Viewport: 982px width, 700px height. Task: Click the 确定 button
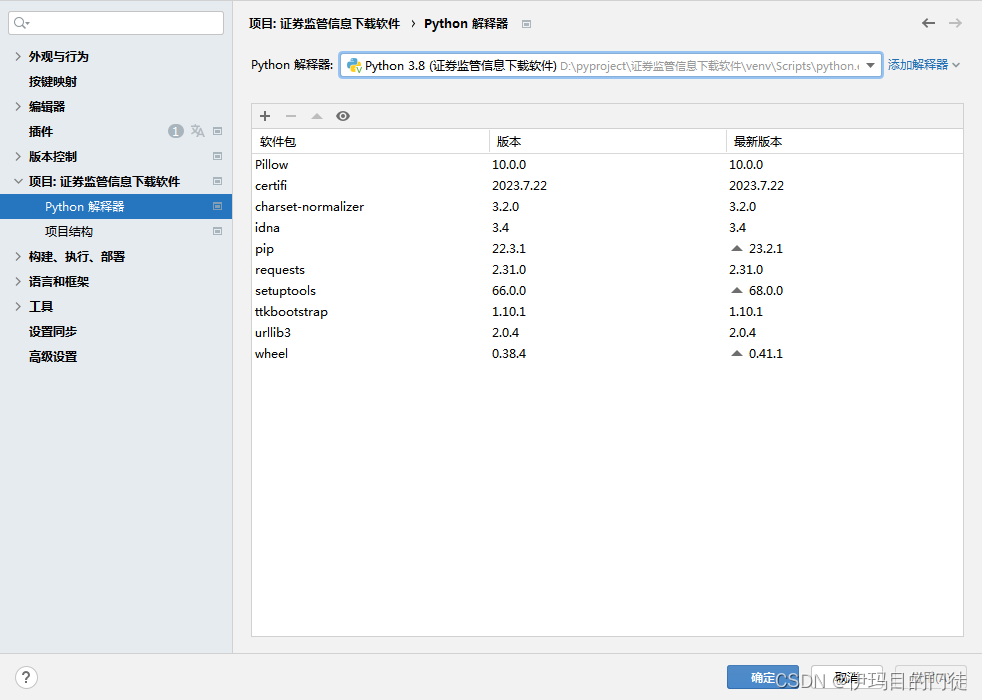(762, 677)
